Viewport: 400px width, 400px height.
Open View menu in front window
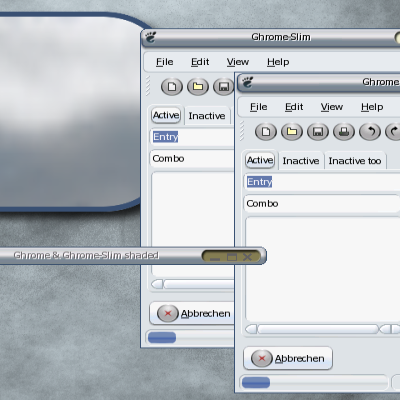pyautogui.click(x=332, y=107)
